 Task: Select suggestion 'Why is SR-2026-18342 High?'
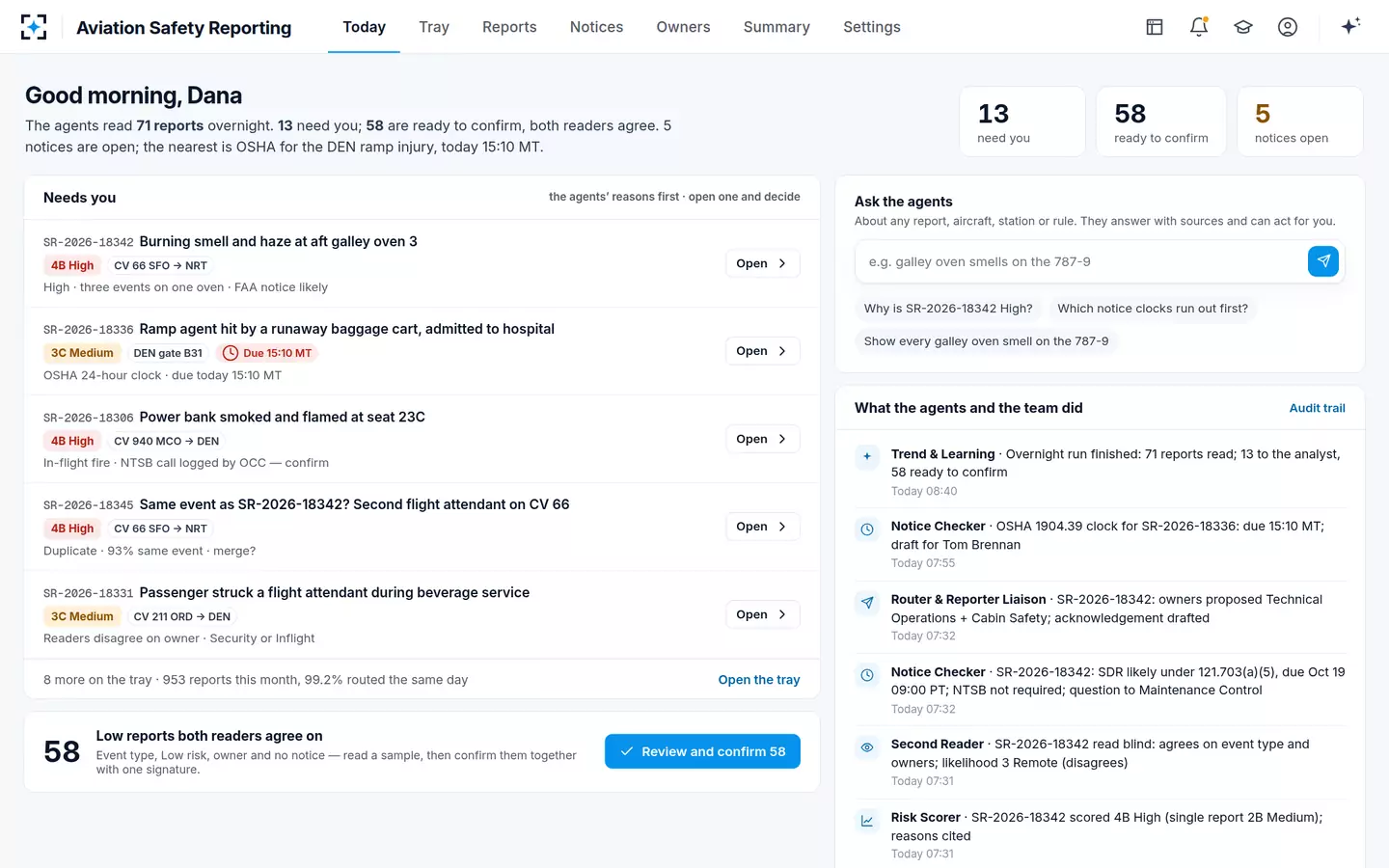(948, 309)
